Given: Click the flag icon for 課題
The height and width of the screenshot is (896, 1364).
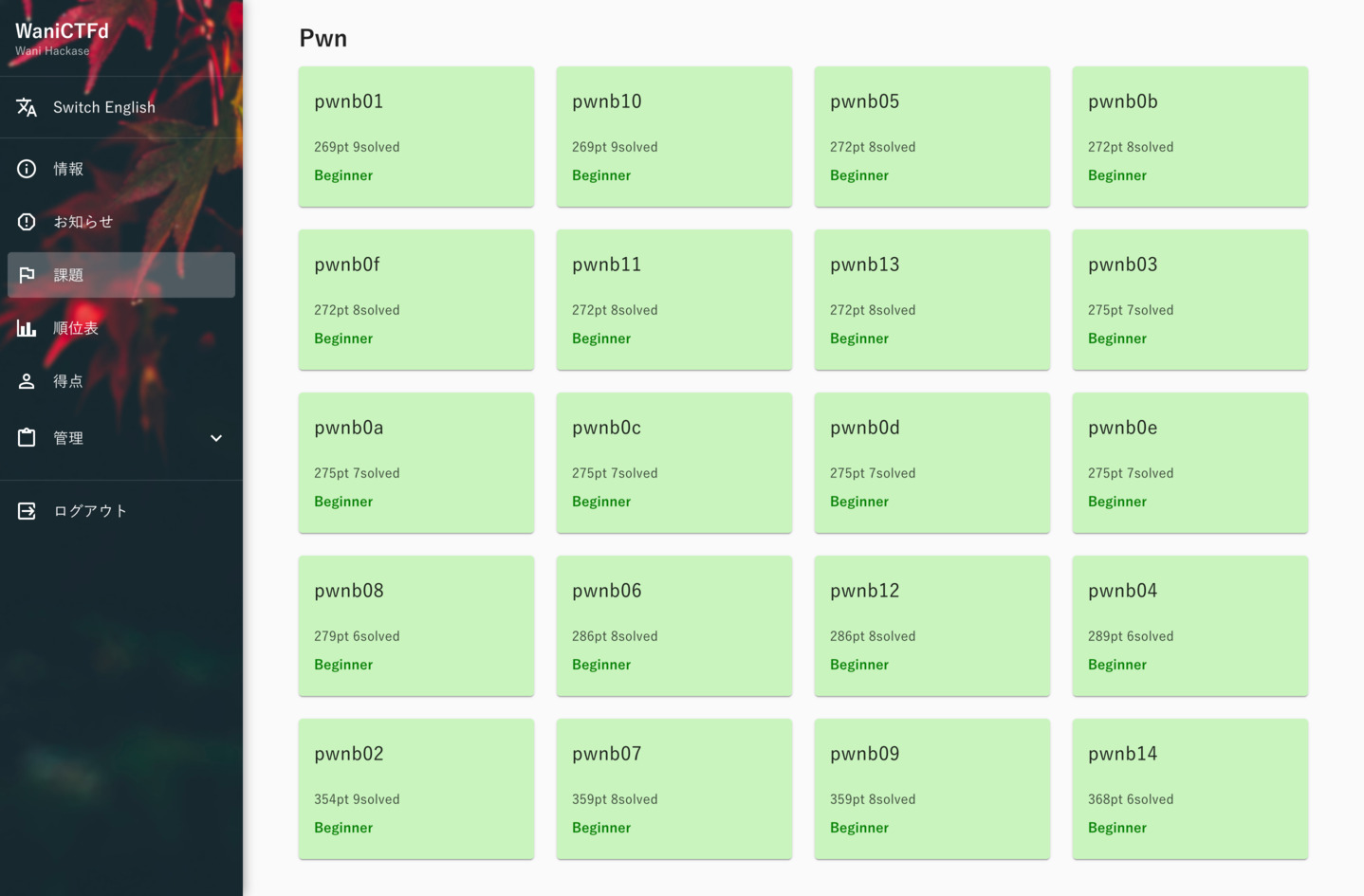Looking at the screenshot, I should pos(27,275).
